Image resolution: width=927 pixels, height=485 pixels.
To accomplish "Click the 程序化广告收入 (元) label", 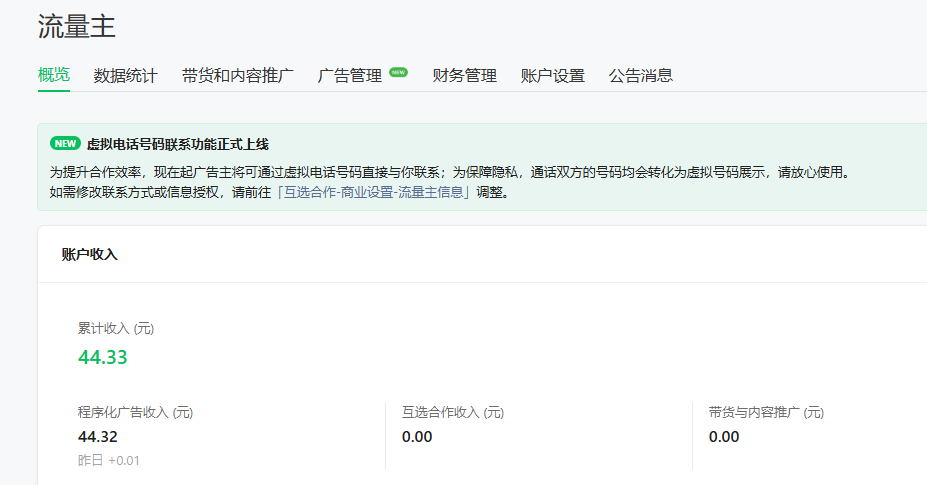I will (135, 412).
